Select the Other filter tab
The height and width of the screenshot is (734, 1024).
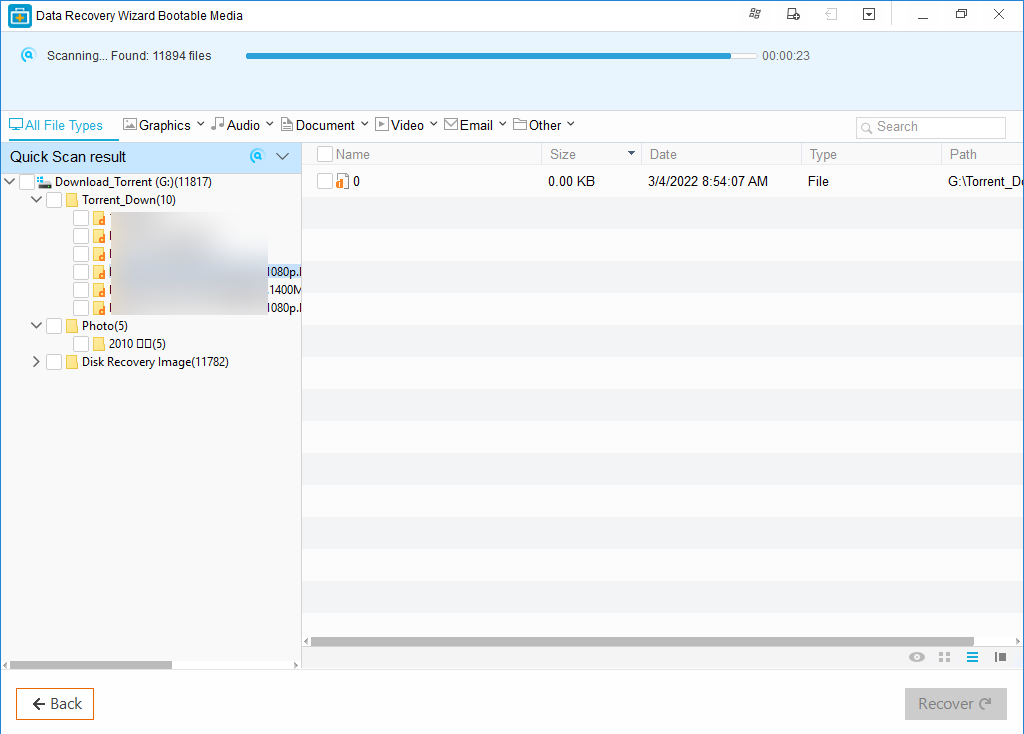[537, 125]
